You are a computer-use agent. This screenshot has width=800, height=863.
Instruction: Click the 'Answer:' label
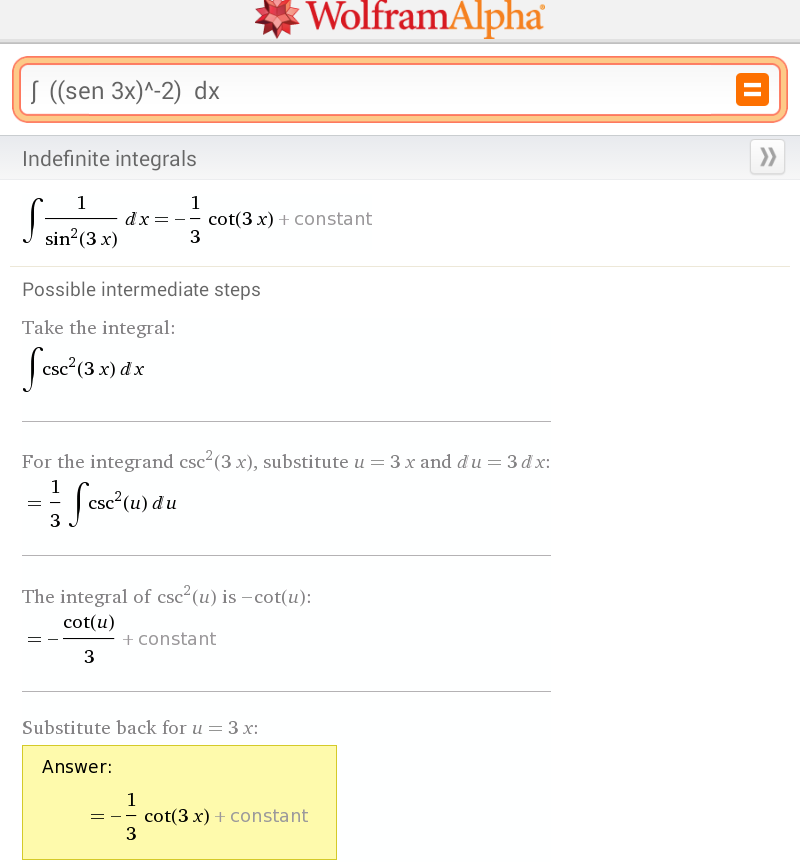[x=77, y=767]
